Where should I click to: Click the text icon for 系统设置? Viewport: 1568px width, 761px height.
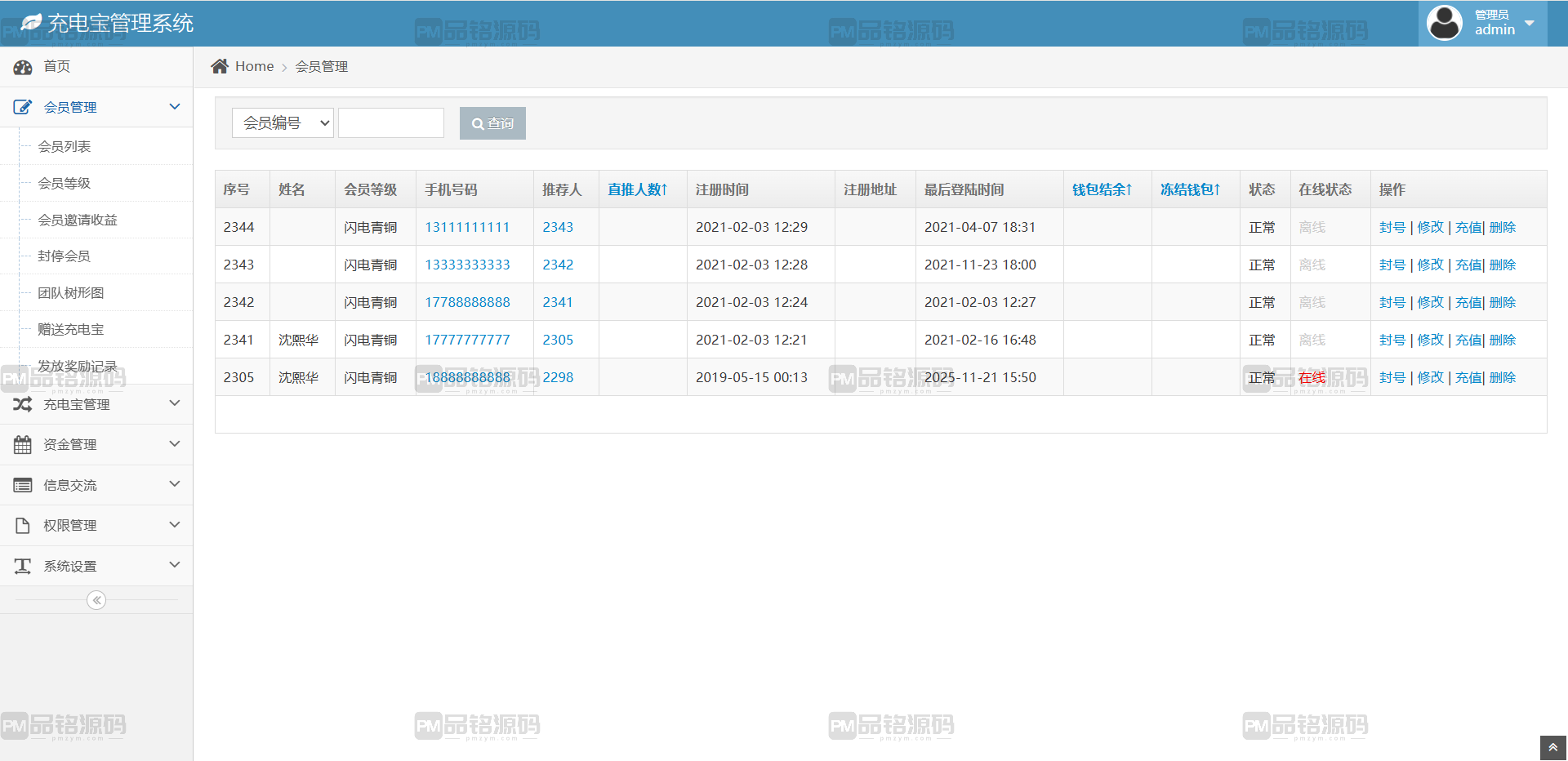23,566
